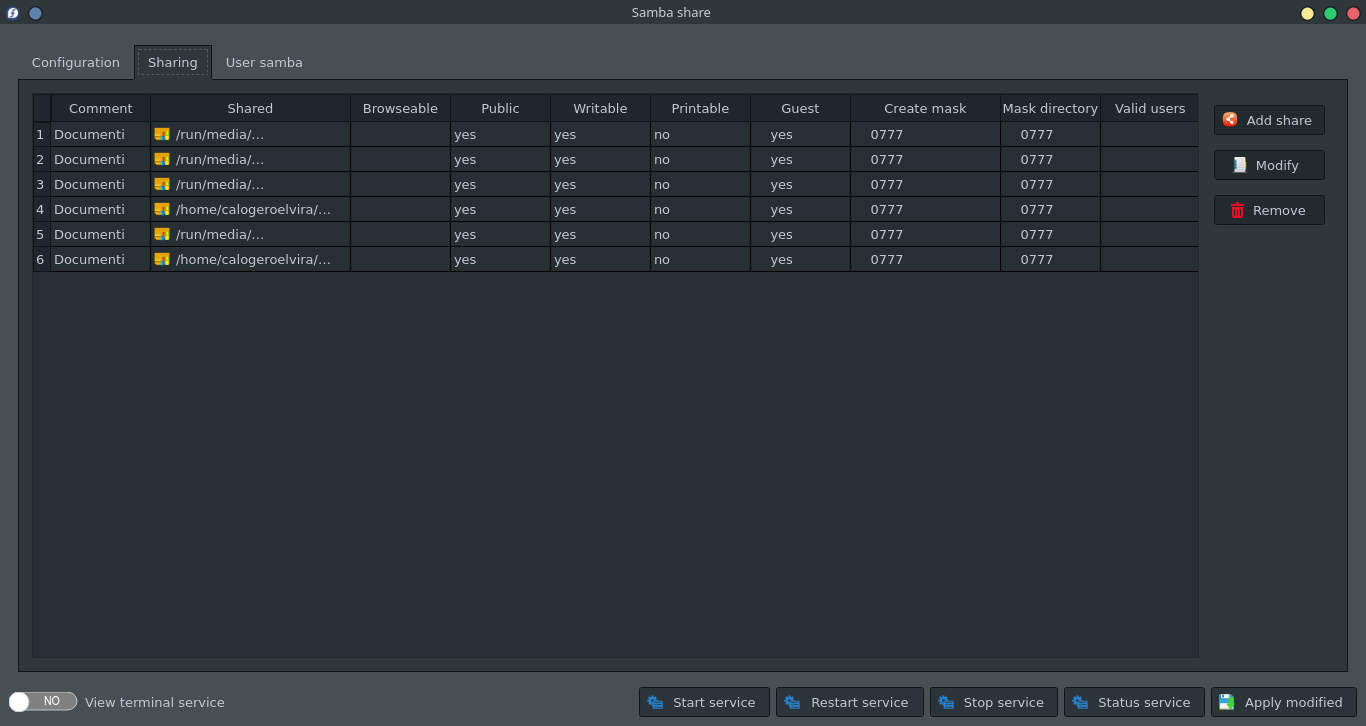The image size is (1366, 726).
Task: Click Printable no cell in row 5
Action: tap(700, 234)
